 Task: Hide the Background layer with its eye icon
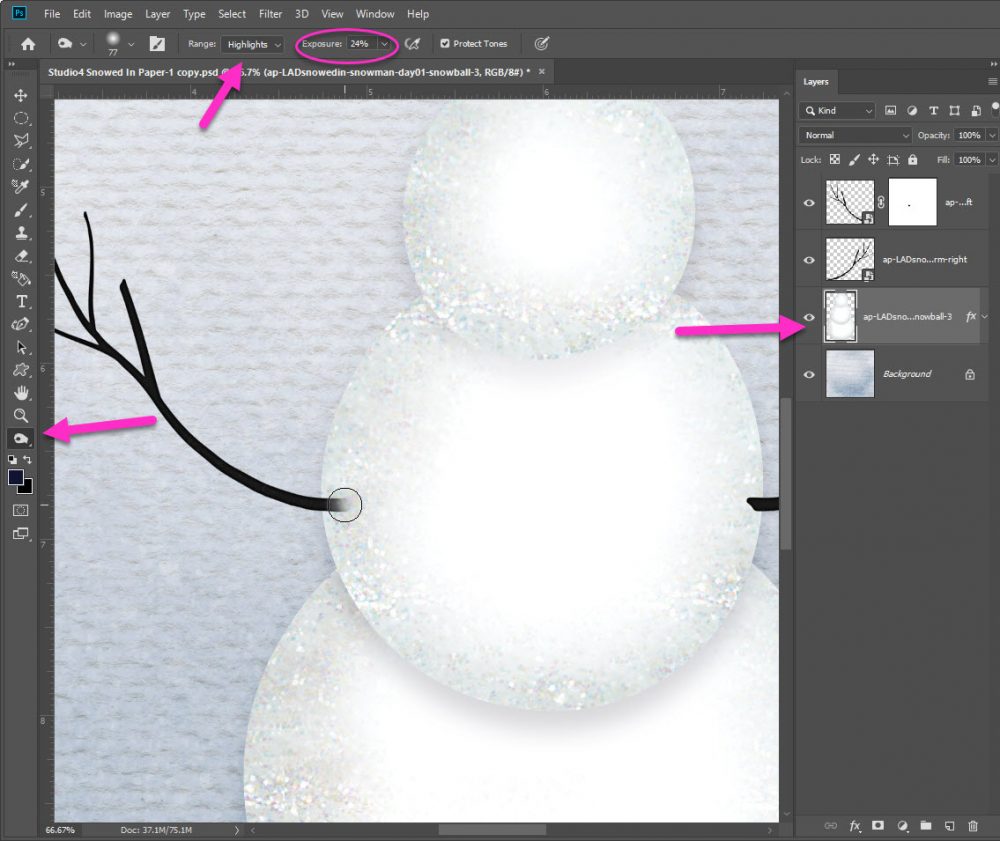[x=810, y=374]
